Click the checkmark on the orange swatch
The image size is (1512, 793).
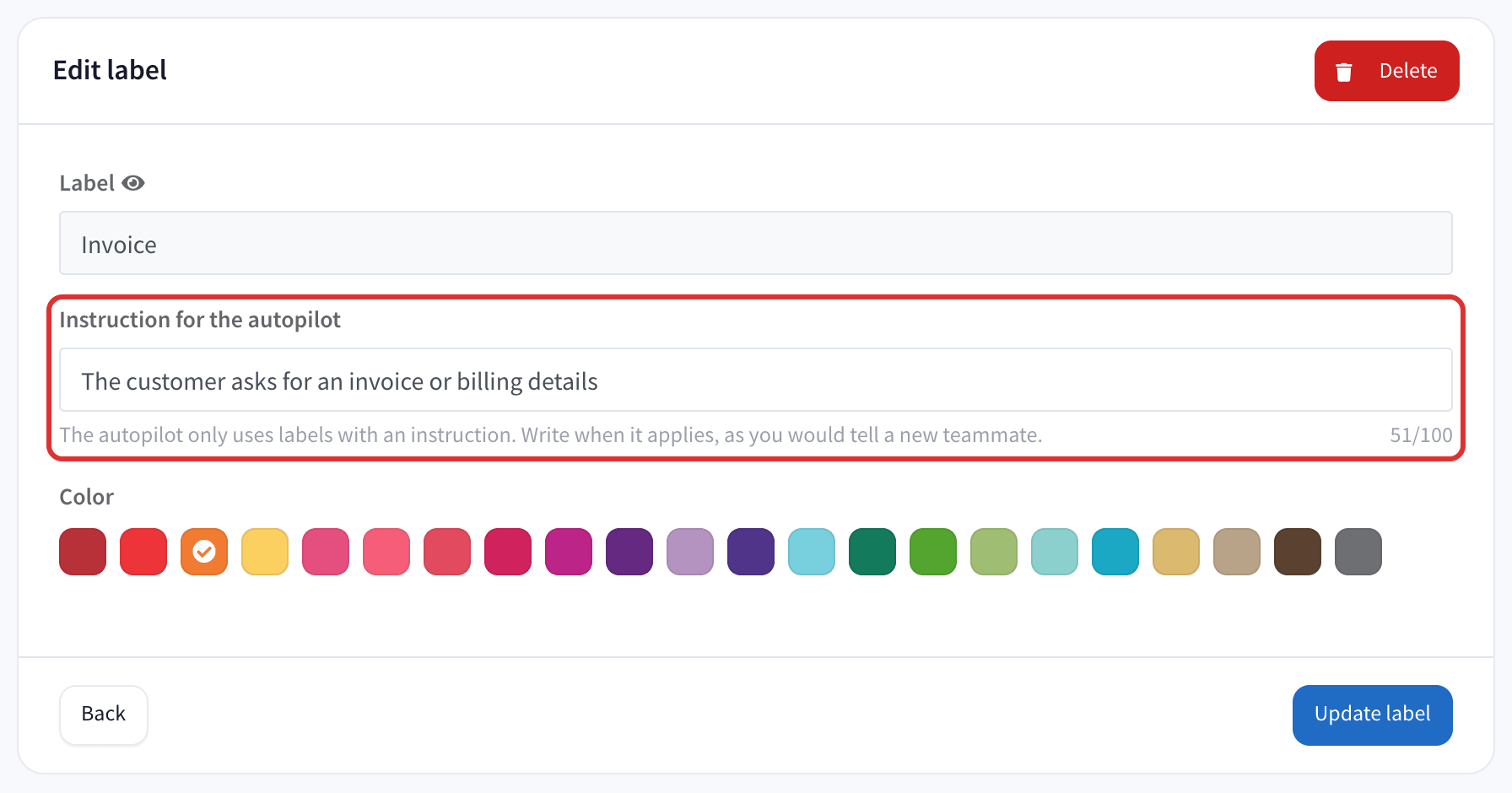(204, 552)
